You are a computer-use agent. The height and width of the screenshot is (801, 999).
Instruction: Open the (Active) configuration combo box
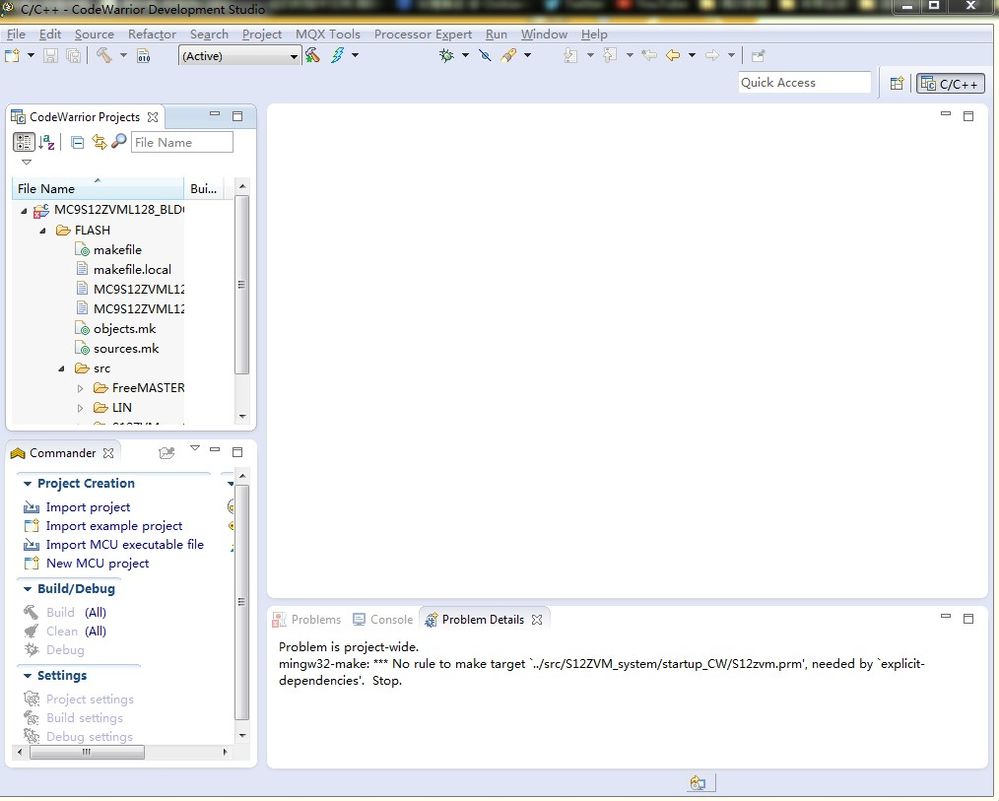[x=240, y=56]
